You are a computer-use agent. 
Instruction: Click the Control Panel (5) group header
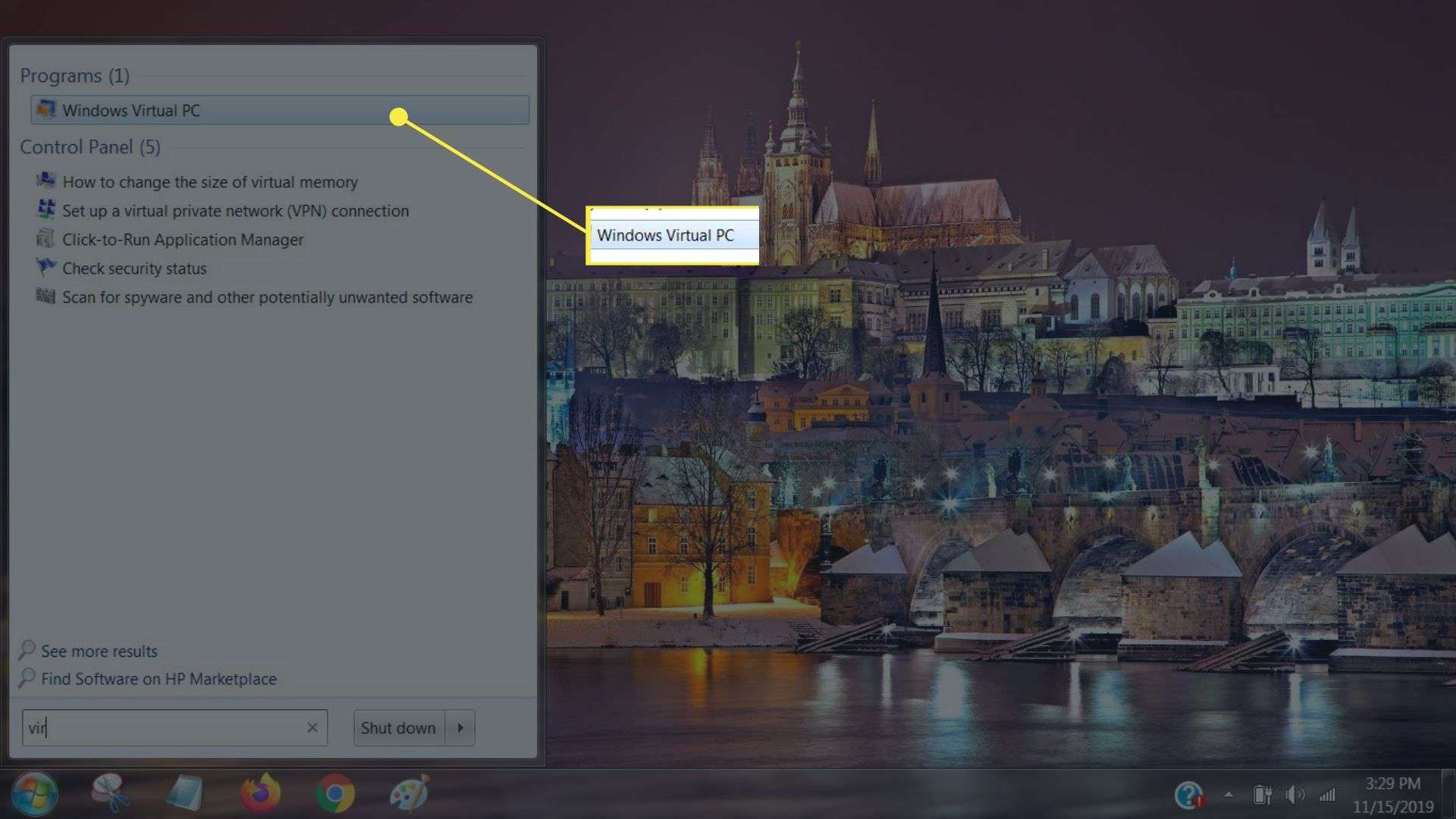pos(90,147)
